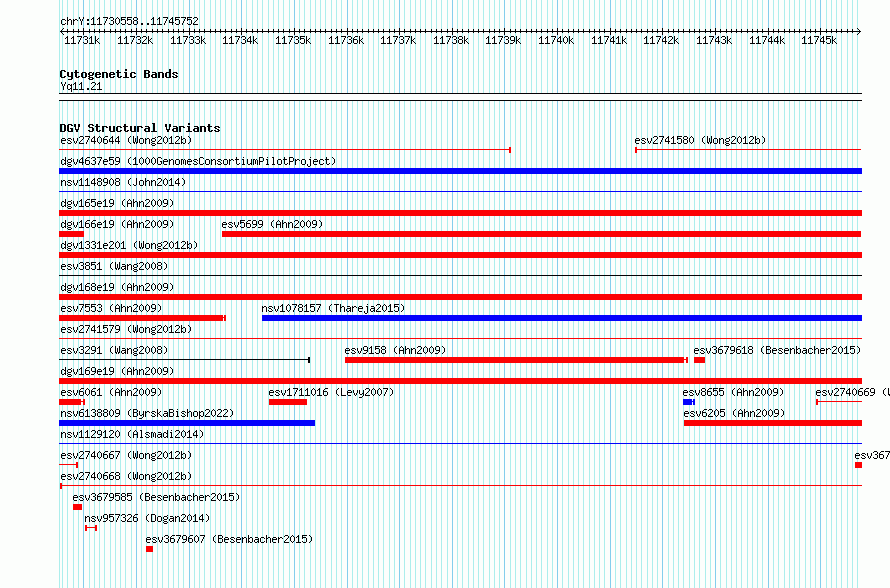The height and width of the screenshot is (588, 890).
Task: Select the esv6205 red variant bar
Action: click(x=773, y=423)
